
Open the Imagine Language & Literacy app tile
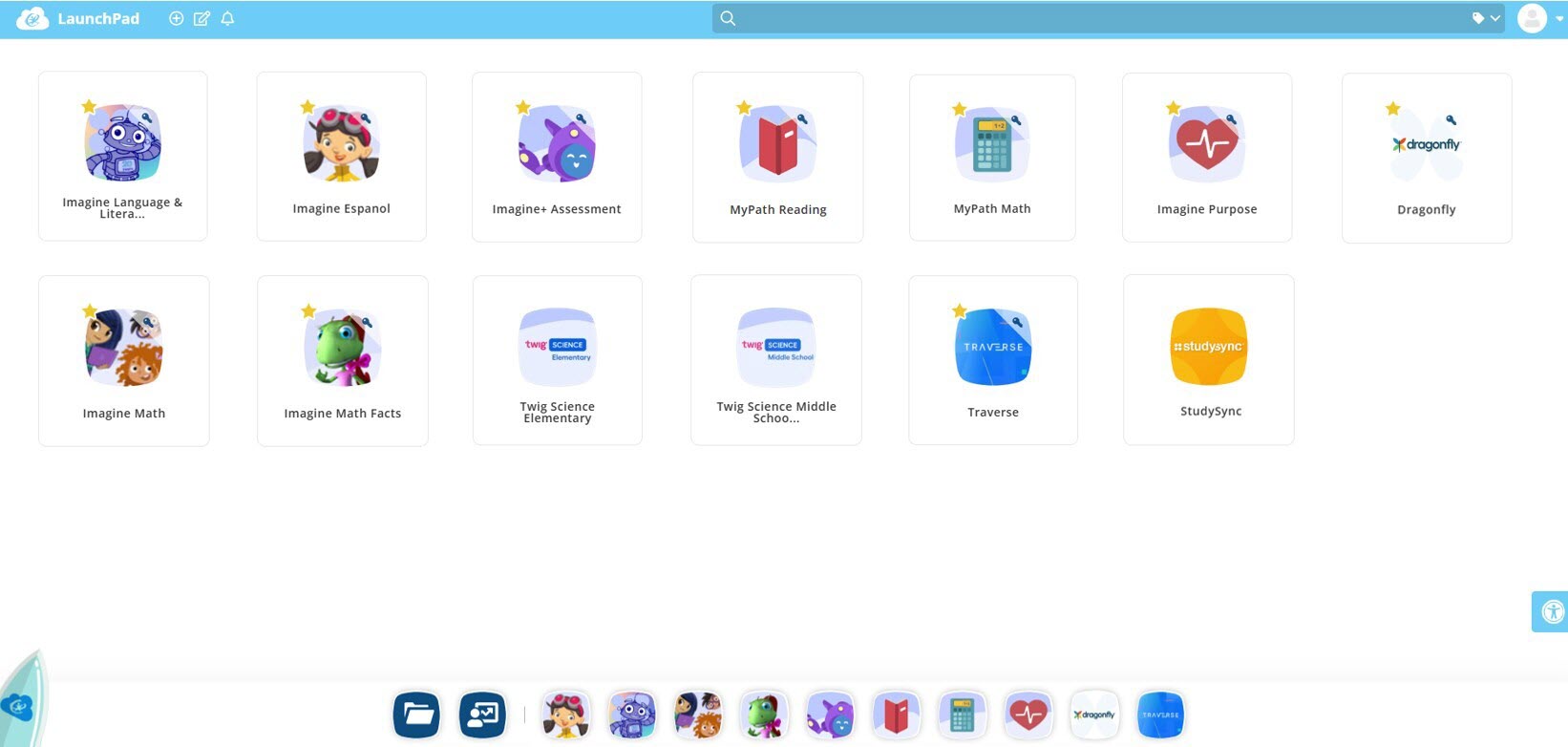point(123,156)
